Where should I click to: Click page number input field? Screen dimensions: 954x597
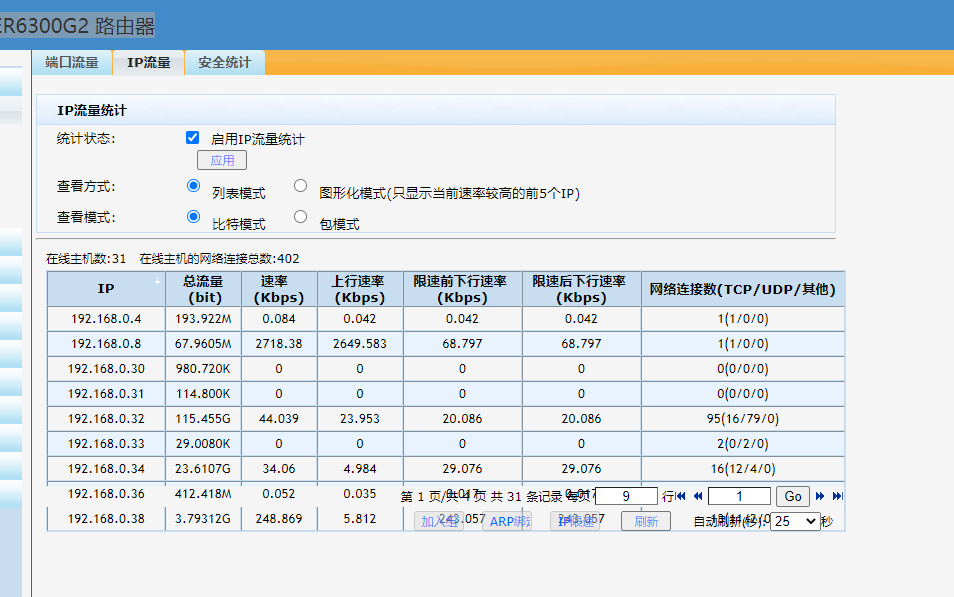click(x=739, y=496)
